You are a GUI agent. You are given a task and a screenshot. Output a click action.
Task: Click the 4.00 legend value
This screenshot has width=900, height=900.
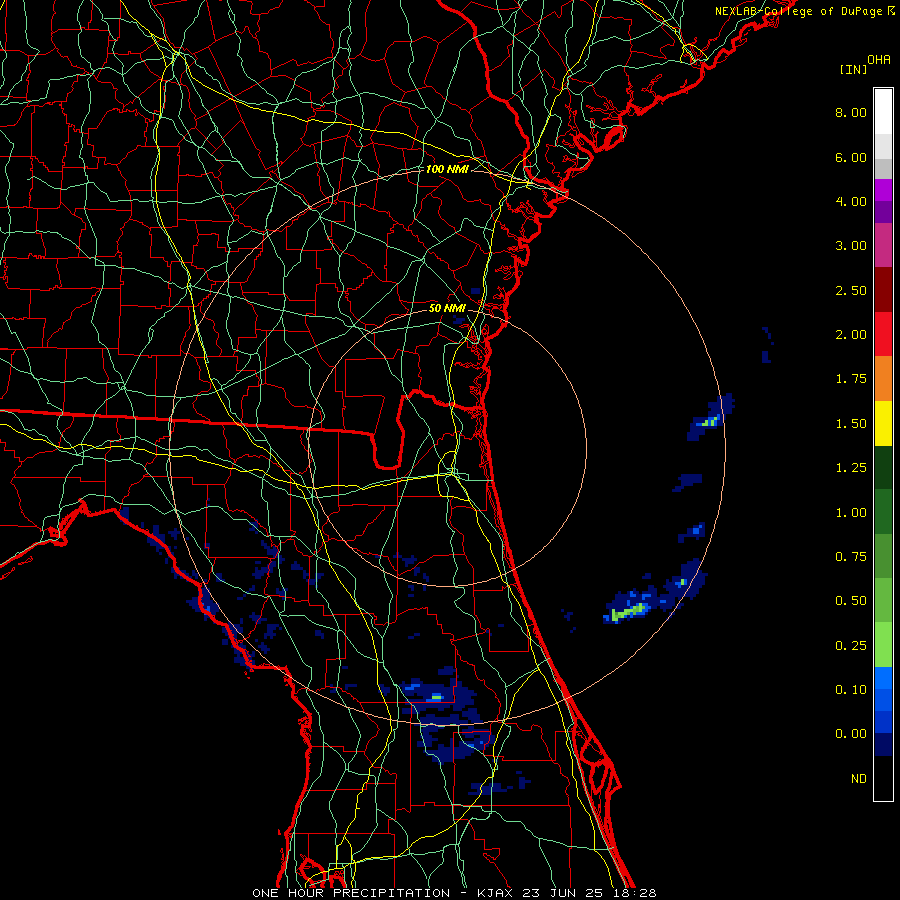(851, 201)
